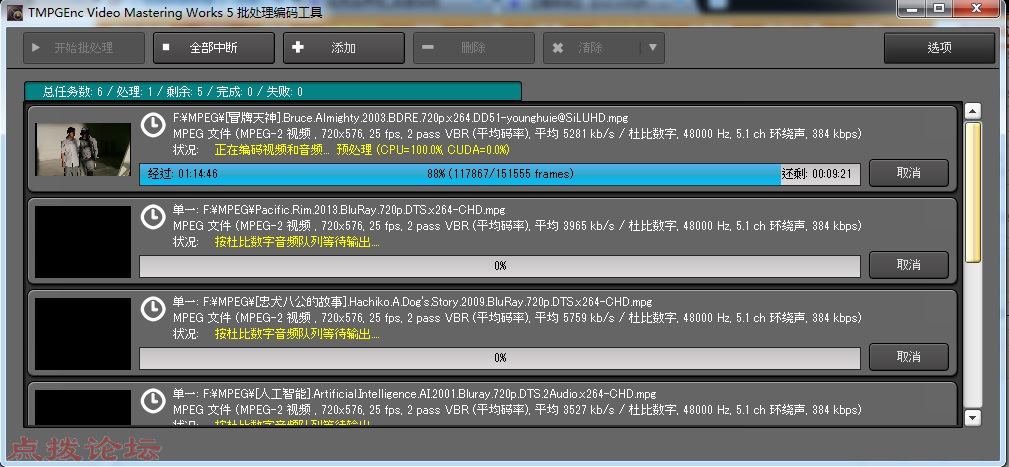Click the minus icon on 删除
Viewport: 1009px width, 467px height.
[x=427, y=48]
